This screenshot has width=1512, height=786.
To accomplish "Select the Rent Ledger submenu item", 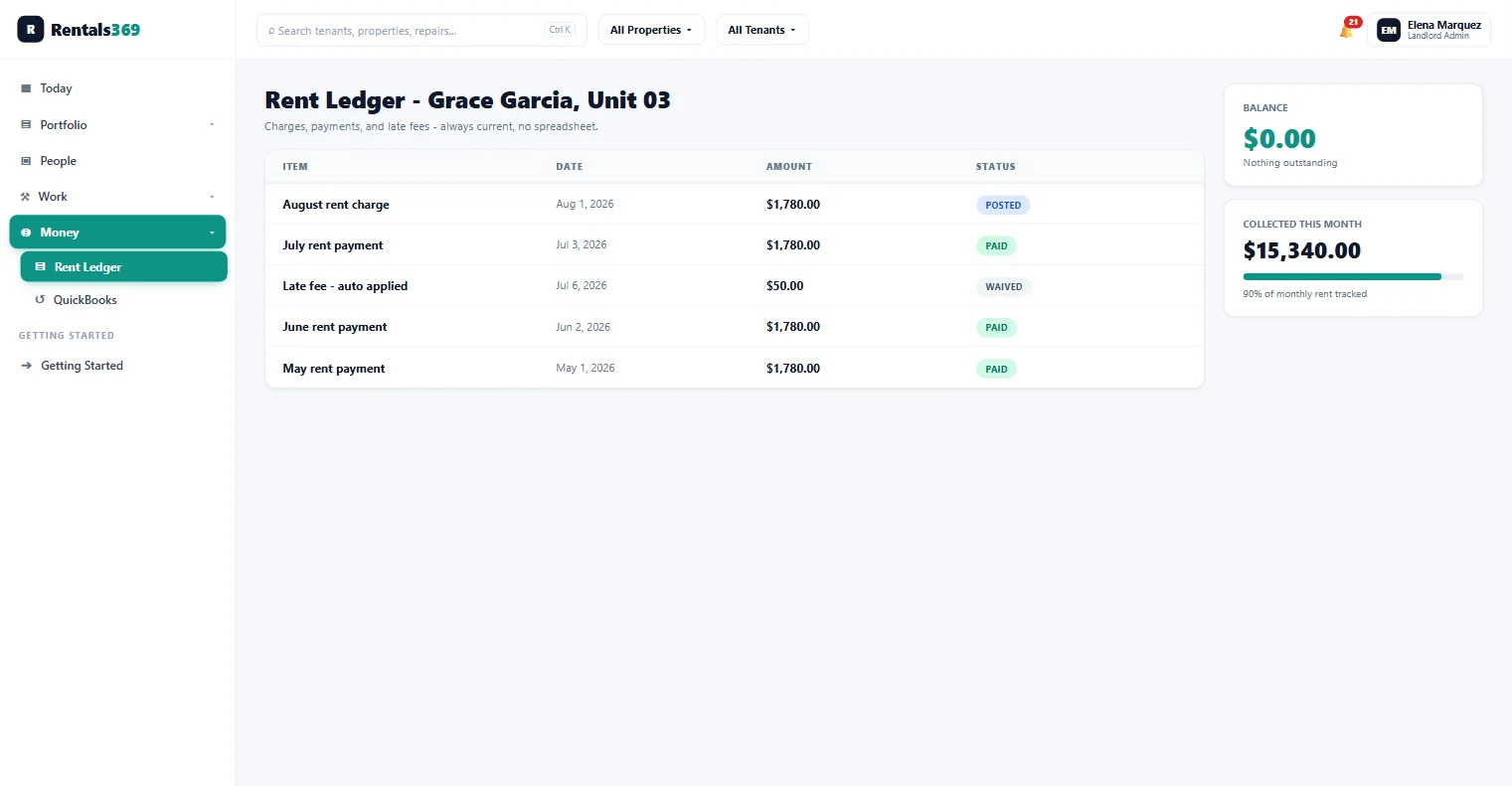I will click(123, 267).
